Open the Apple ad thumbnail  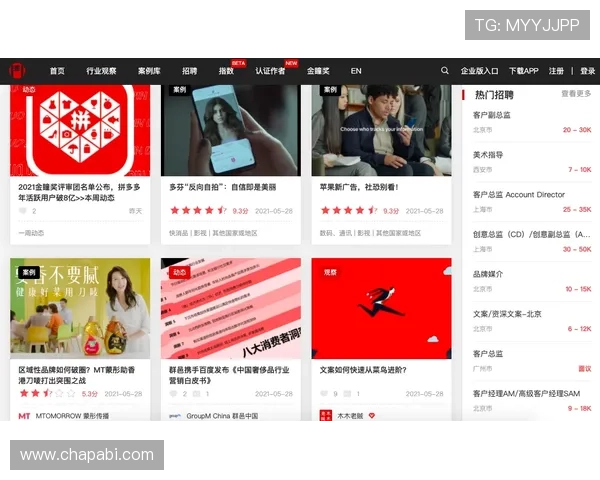(382, 131)
